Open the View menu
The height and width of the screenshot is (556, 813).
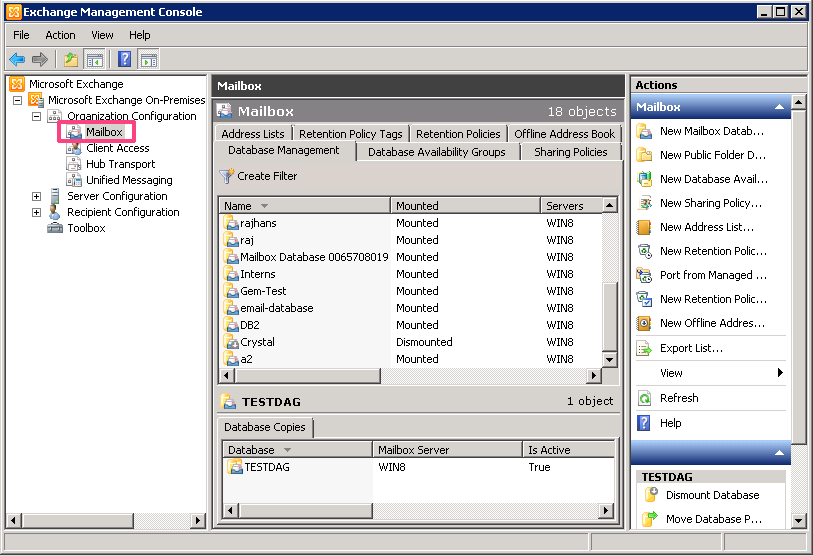click(x=102, y=35)
